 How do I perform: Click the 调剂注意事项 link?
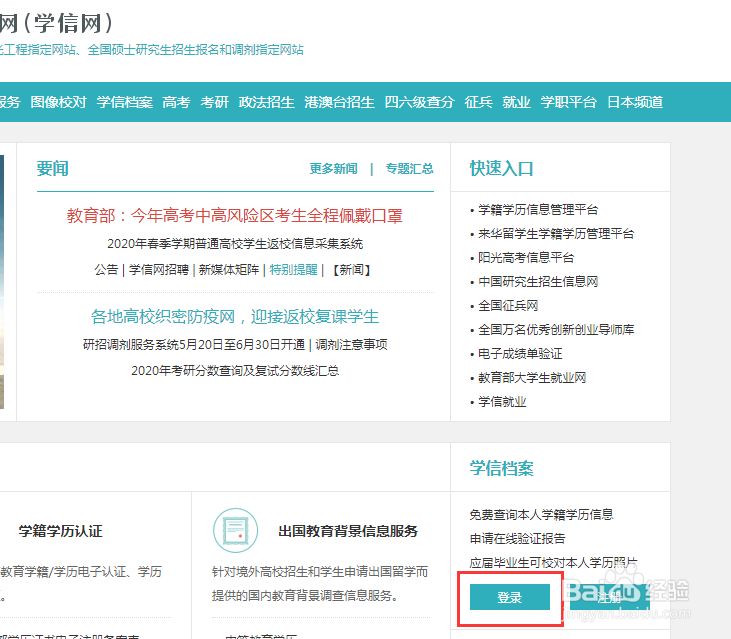point(351,344)
